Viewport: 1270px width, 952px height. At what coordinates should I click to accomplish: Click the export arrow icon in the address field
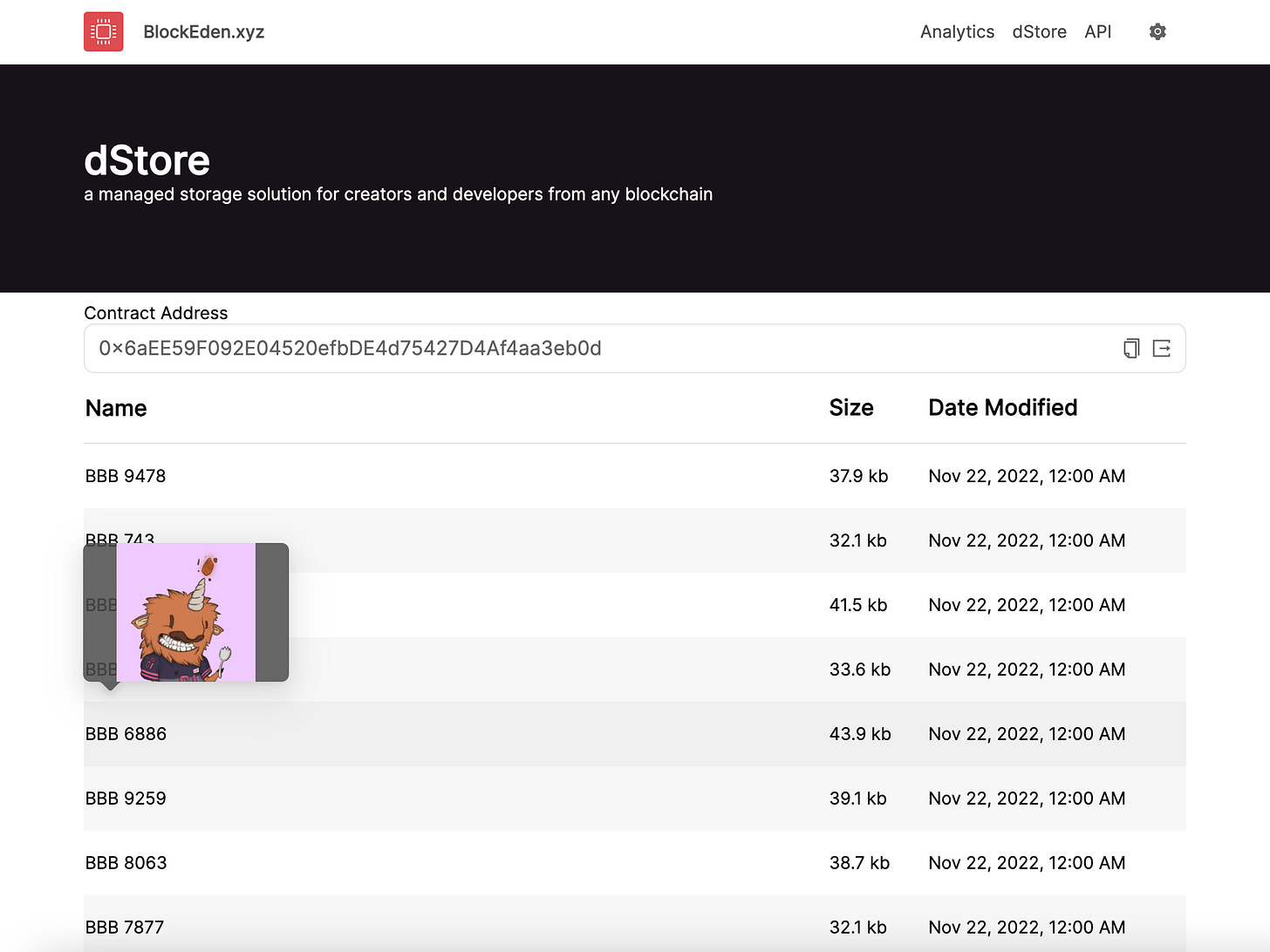point(1162,349)
